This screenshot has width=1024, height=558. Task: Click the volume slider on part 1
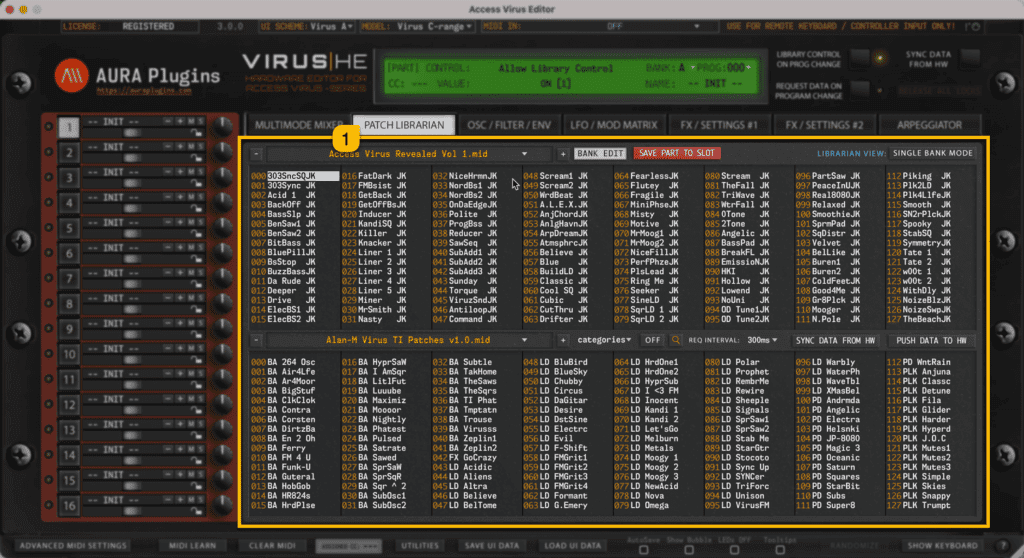point(132,133)
